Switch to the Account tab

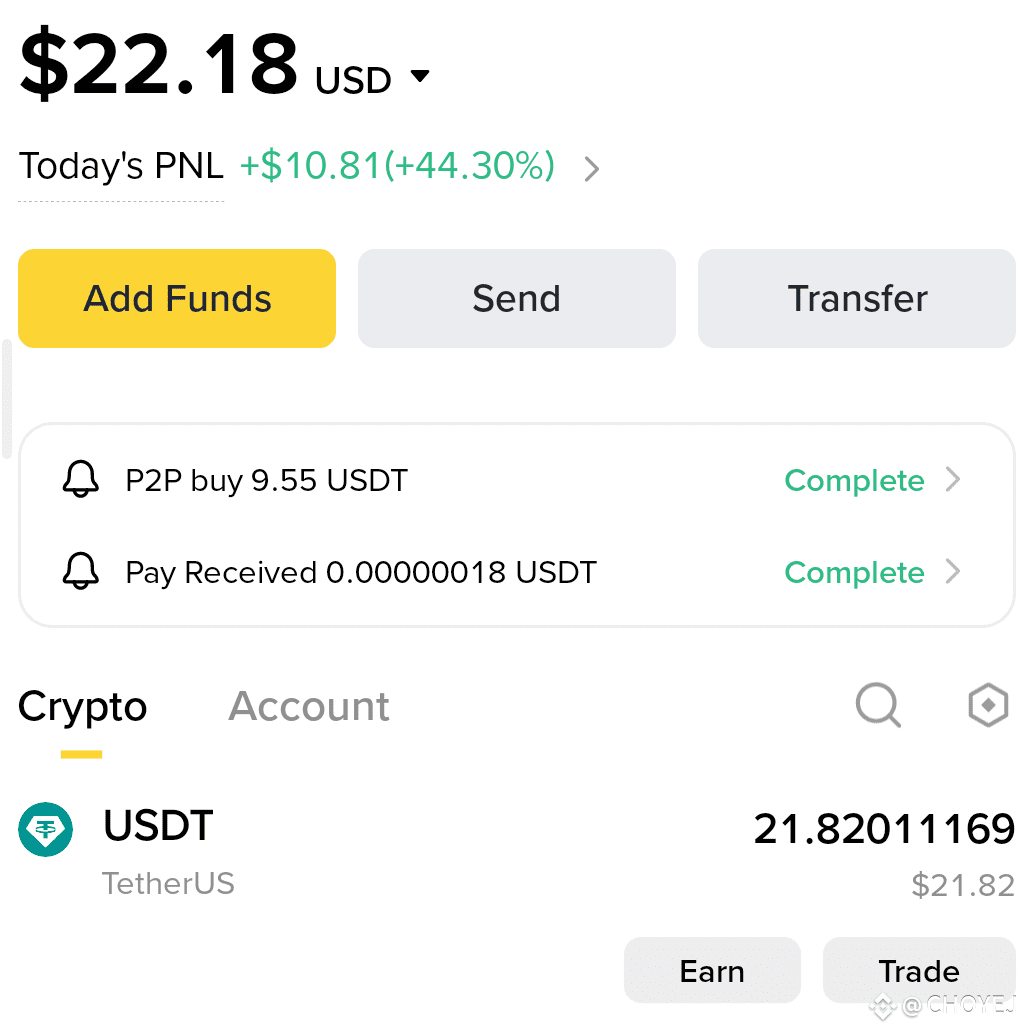[309, 706]
